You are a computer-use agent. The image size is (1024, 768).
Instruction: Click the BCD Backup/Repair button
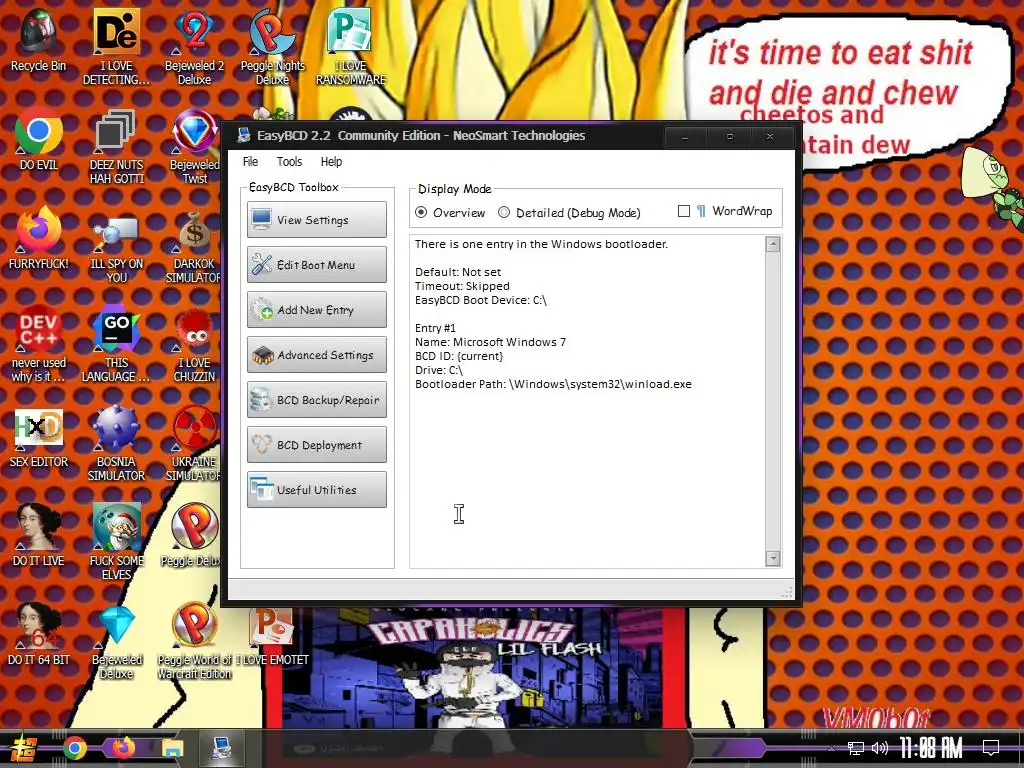[317, 400]
